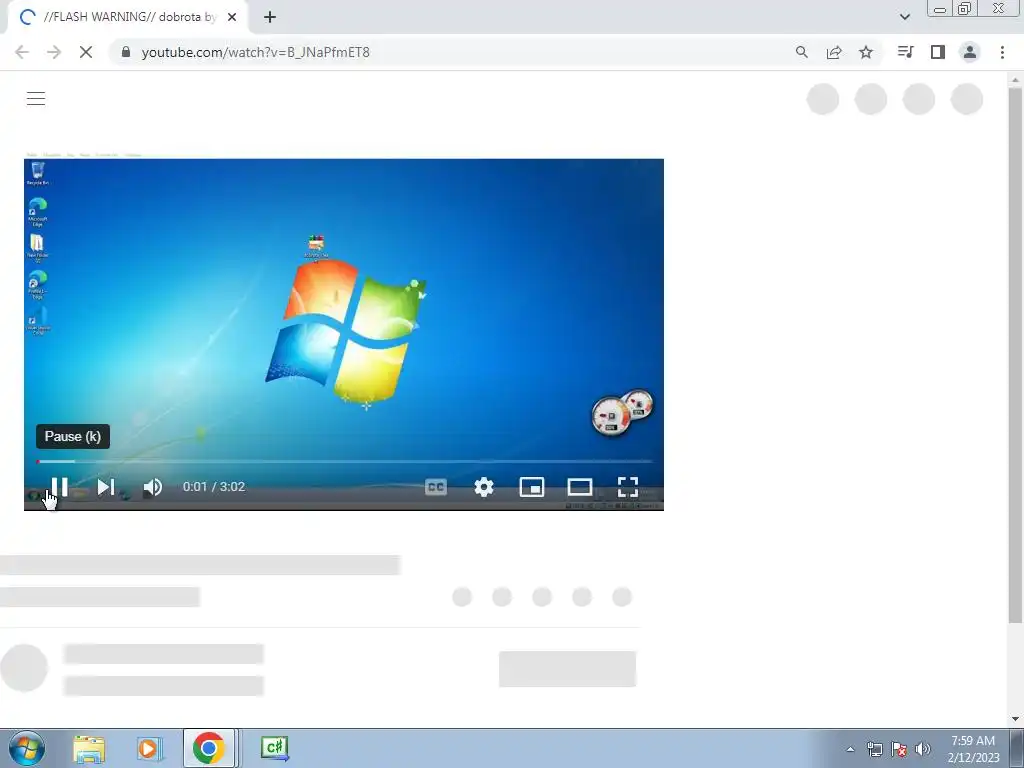Open a new browser tab
Image resolution: width=1024 pixels, height=768 pixels.
click(x=270, y=17)
